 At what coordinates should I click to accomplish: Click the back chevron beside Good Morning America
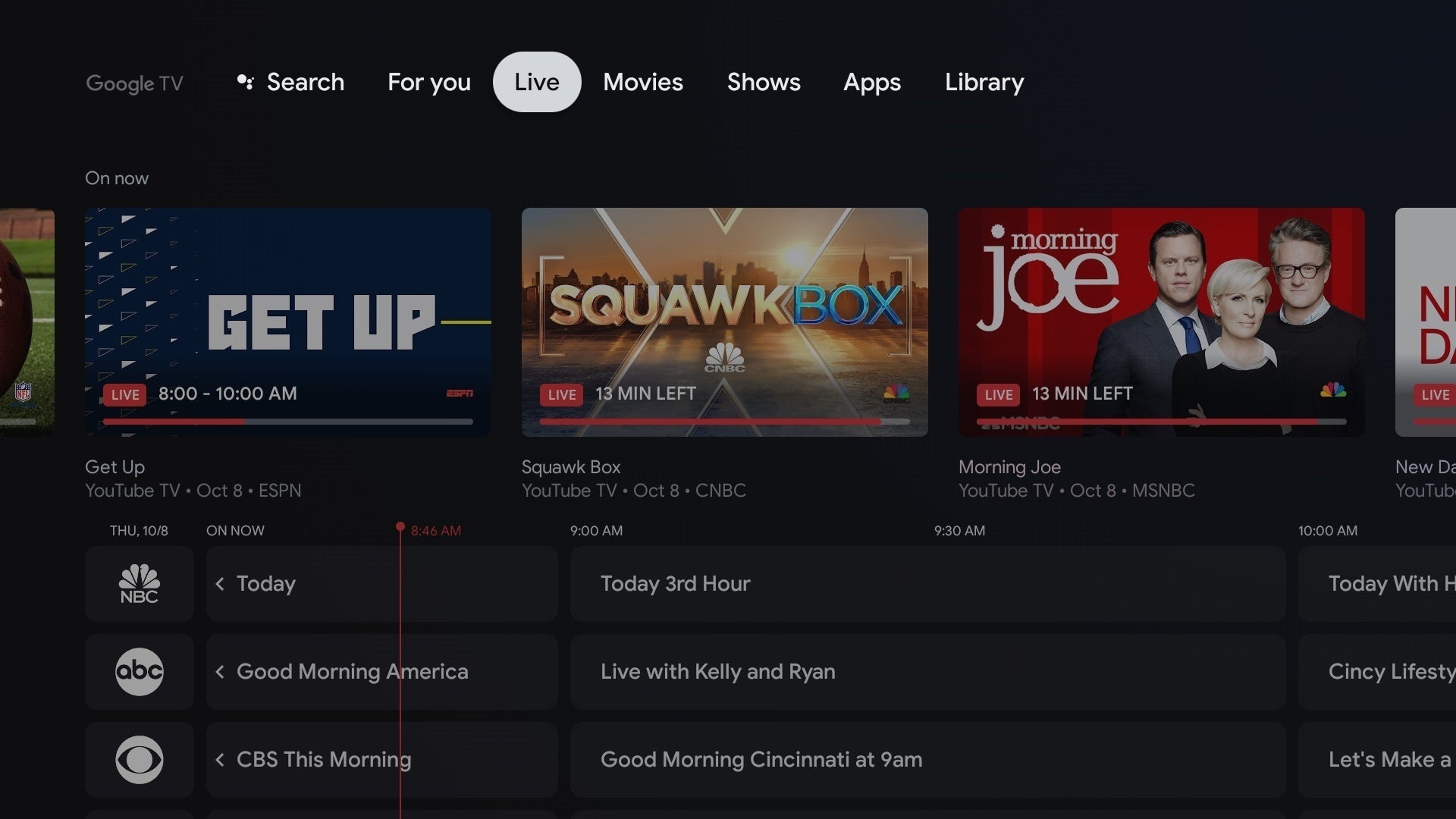[220, 672]
